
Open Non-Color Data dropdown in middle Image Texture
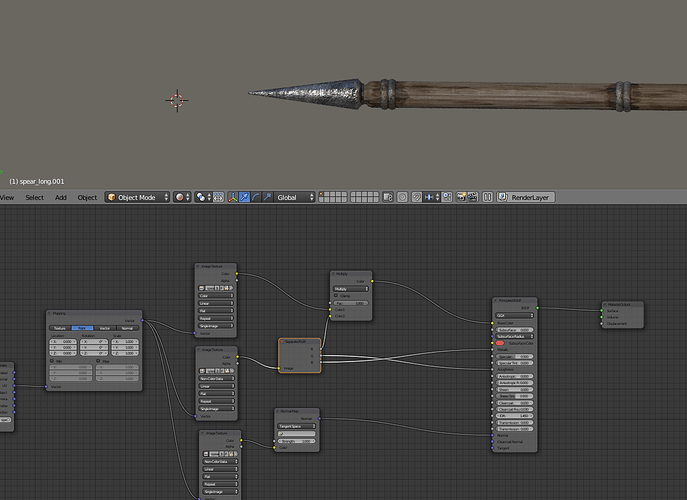click(x=216, y=379)
